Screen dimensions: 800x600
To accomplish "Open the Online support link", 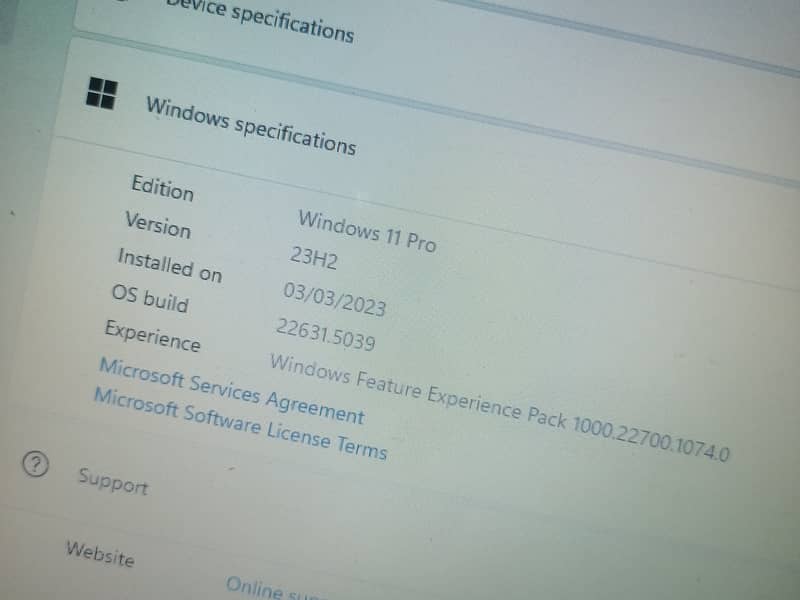I will (276, 588).
